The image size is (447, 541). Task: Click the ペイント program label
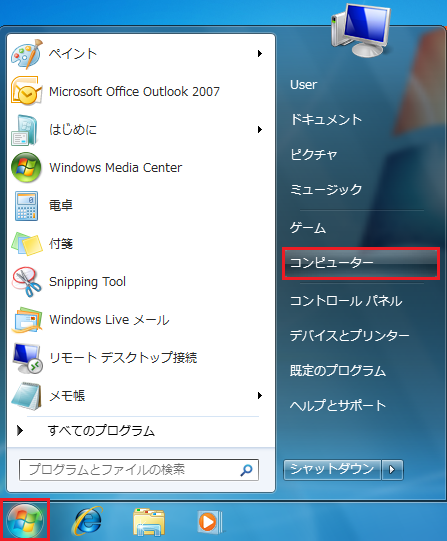click(73, 53)
